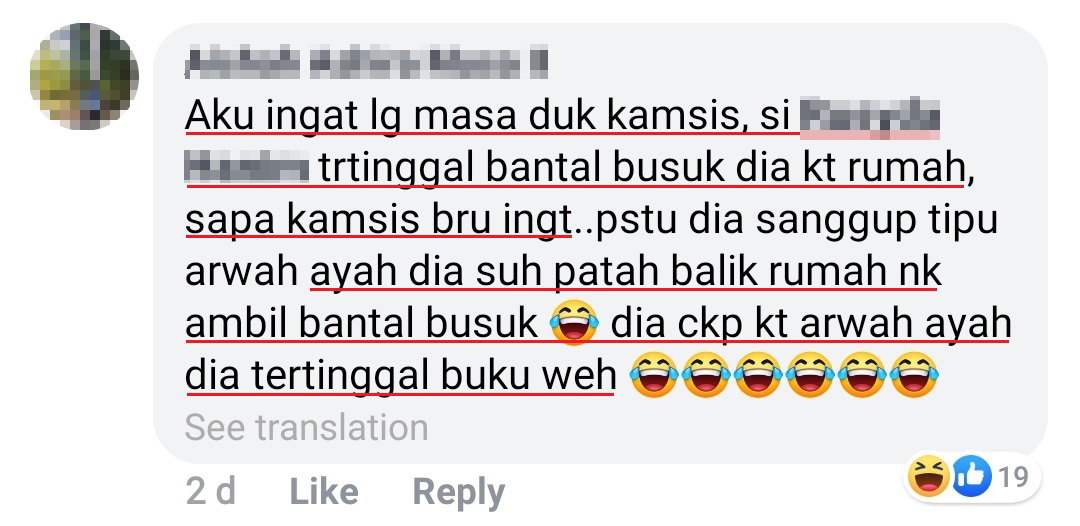This screenshot has height=526, width=1080.
Task: Open the blurred tagged name after "kamsis, si"
Action: click(870, 118)
